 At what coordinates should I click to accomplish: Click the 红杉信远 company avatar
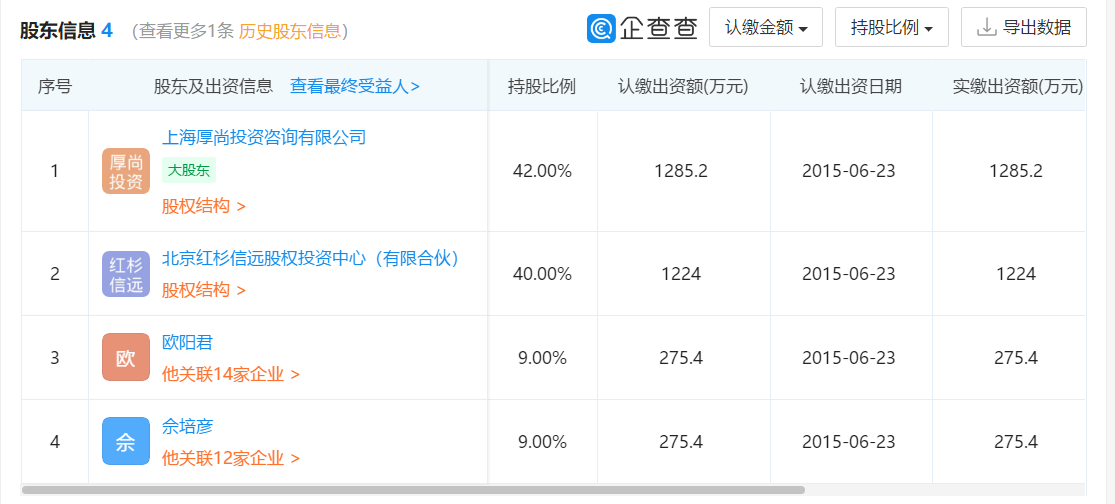coord(126,274)
